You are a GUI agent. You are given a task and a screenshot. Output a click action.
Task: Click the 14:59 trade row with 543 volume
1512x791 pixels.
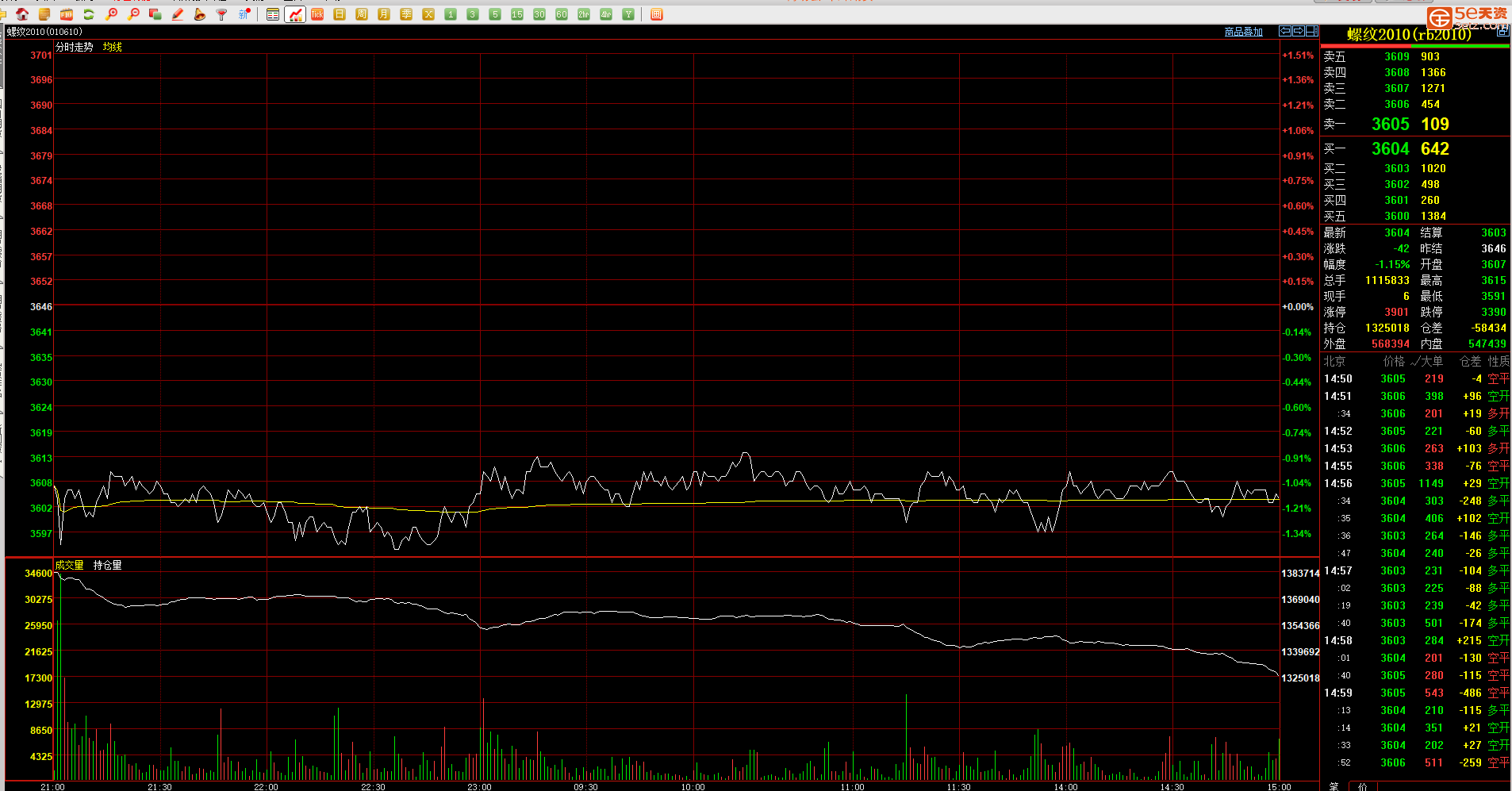1416,693
